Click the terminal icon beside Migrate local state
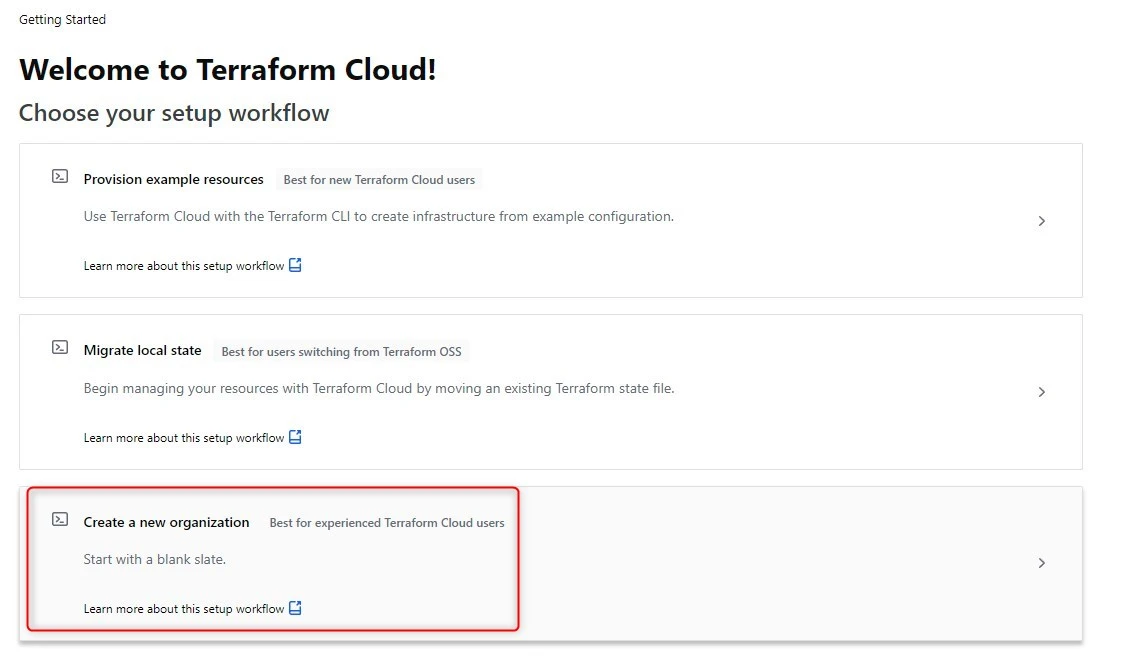1137x671 pixels. point(60,348)
